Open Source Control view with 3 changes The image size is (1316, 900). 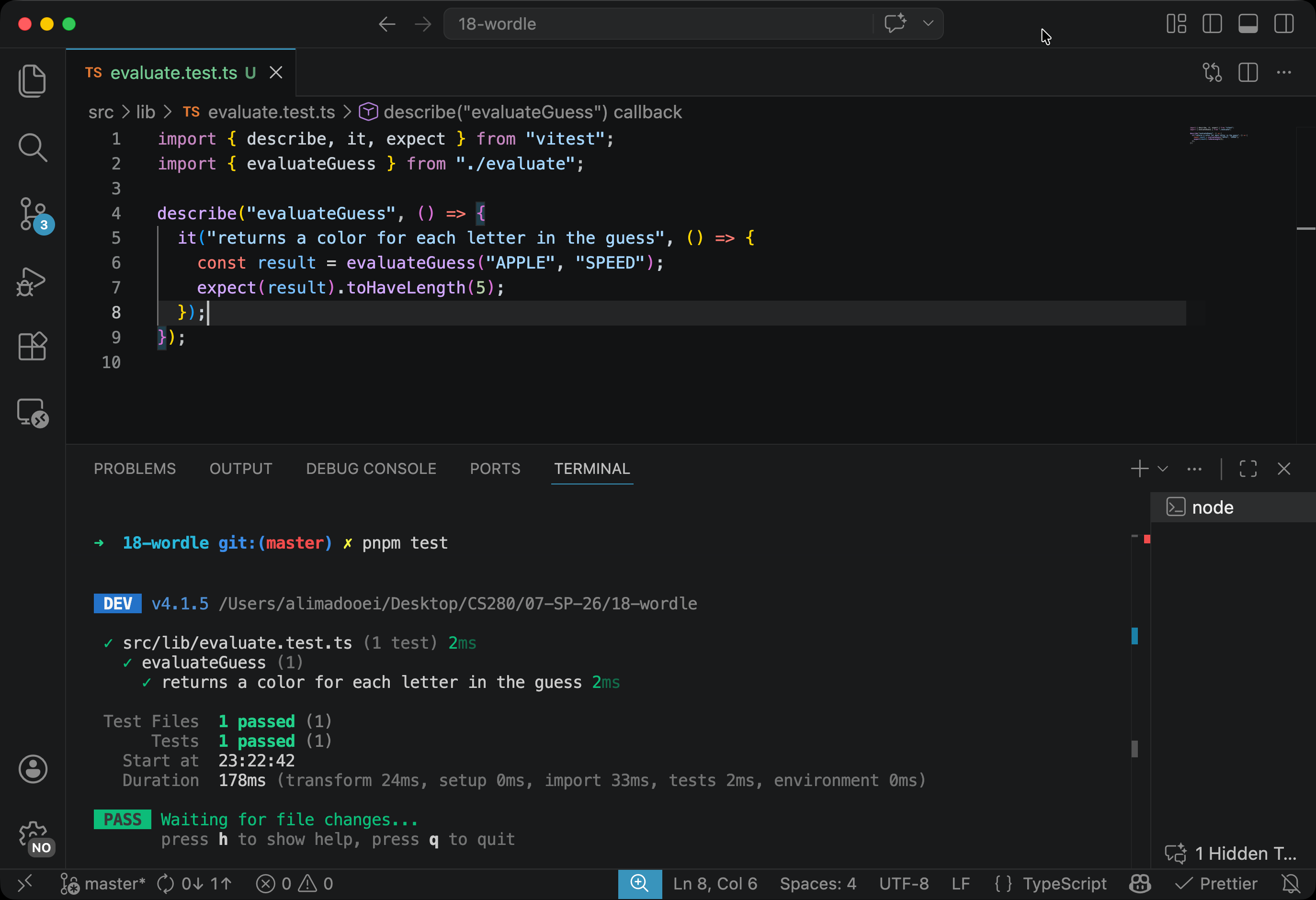click(34, 215)
